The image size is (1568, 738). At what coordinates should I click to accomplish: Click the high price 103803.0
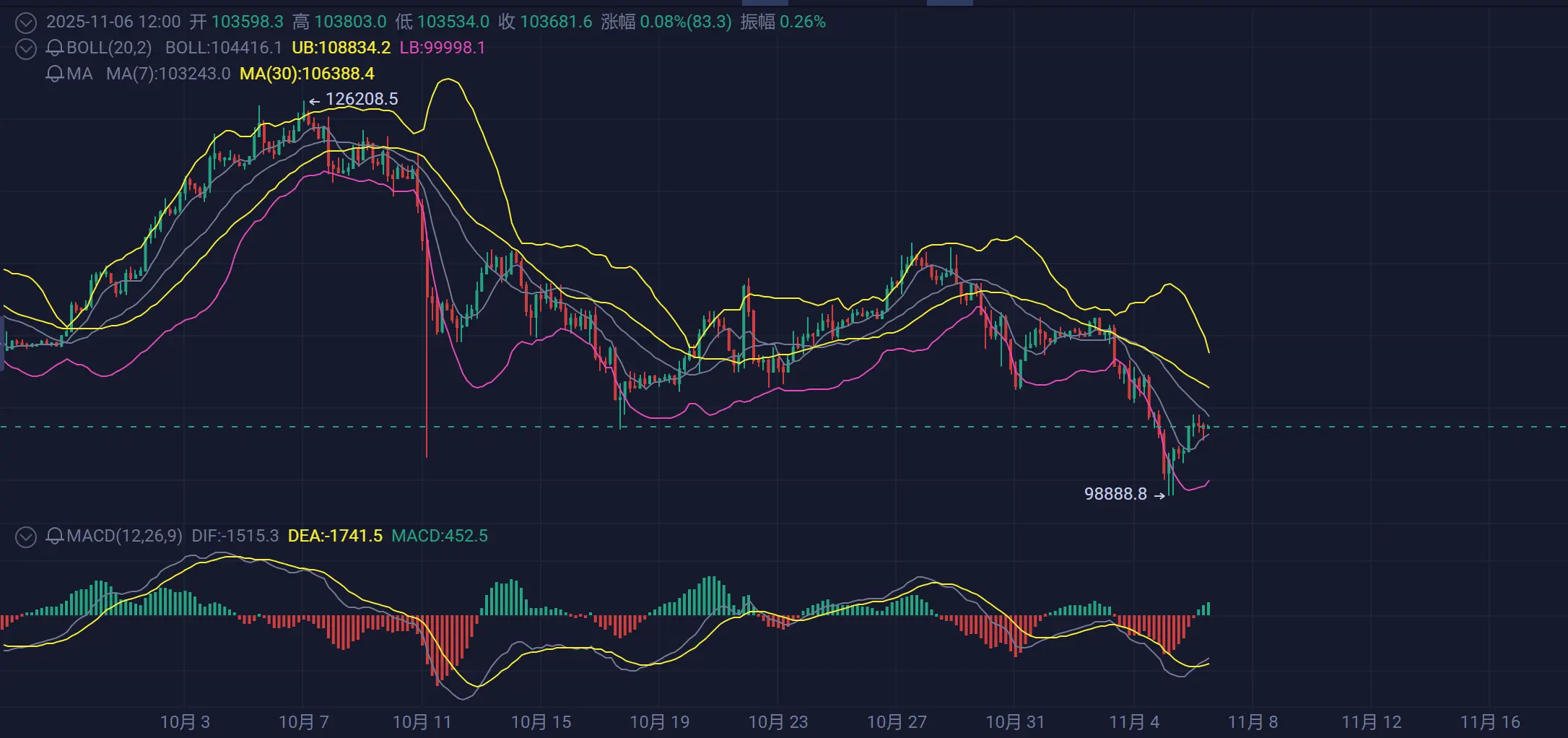coord(350,22)
